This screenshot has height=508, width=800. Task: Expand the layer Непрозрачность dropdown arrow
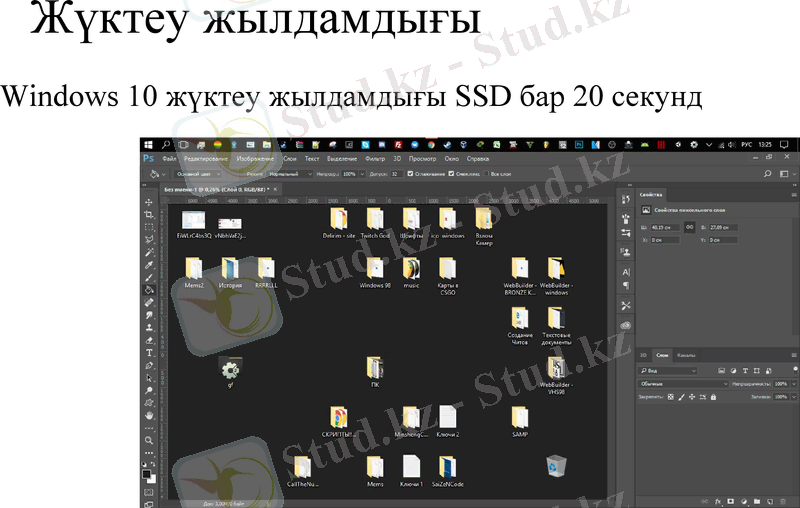pyautogui.click(x=793, y=384)
